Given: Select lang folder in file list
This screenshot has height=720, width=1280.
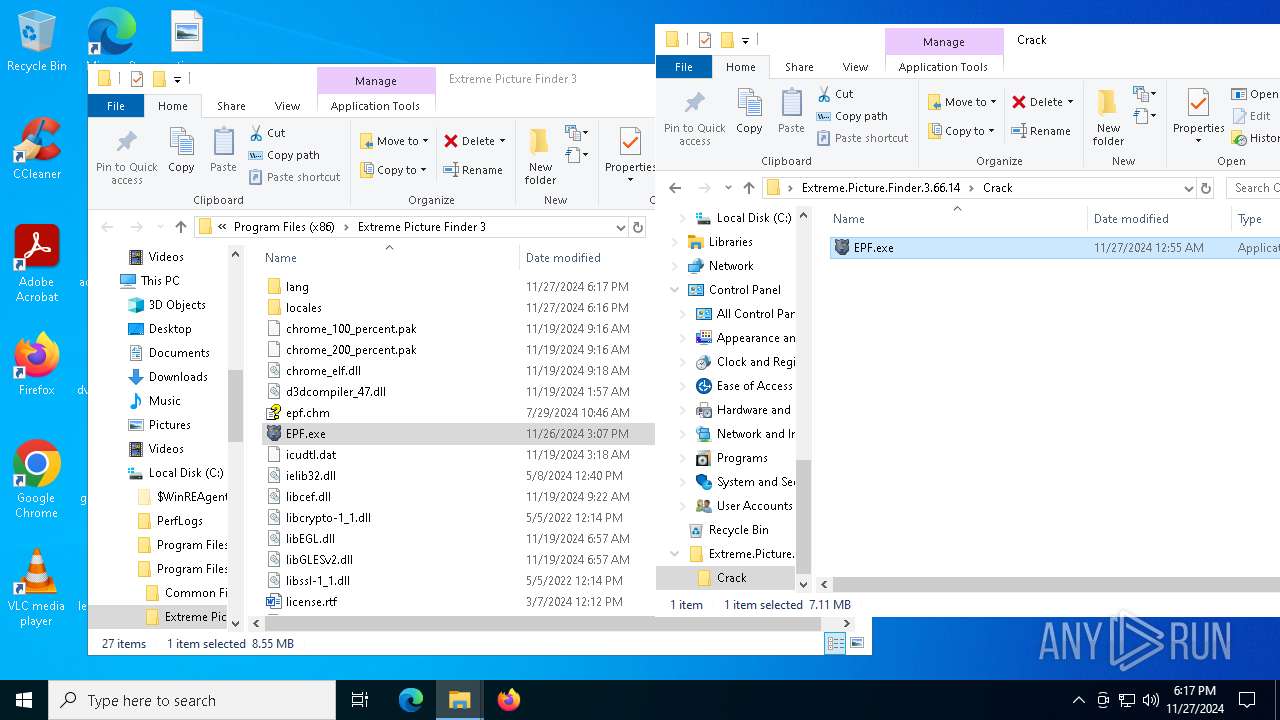Looking at the screenshot, I should click(x=297, y=287).
